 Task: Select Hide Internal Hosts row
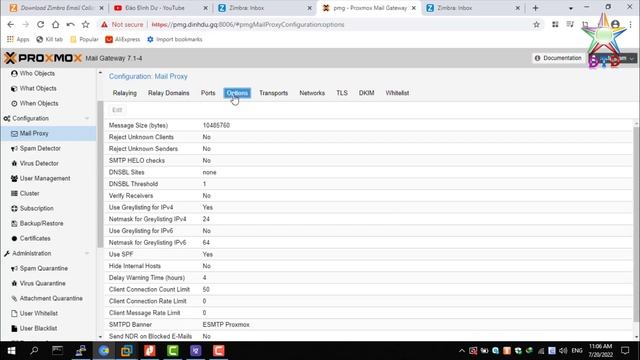[369, 266]
